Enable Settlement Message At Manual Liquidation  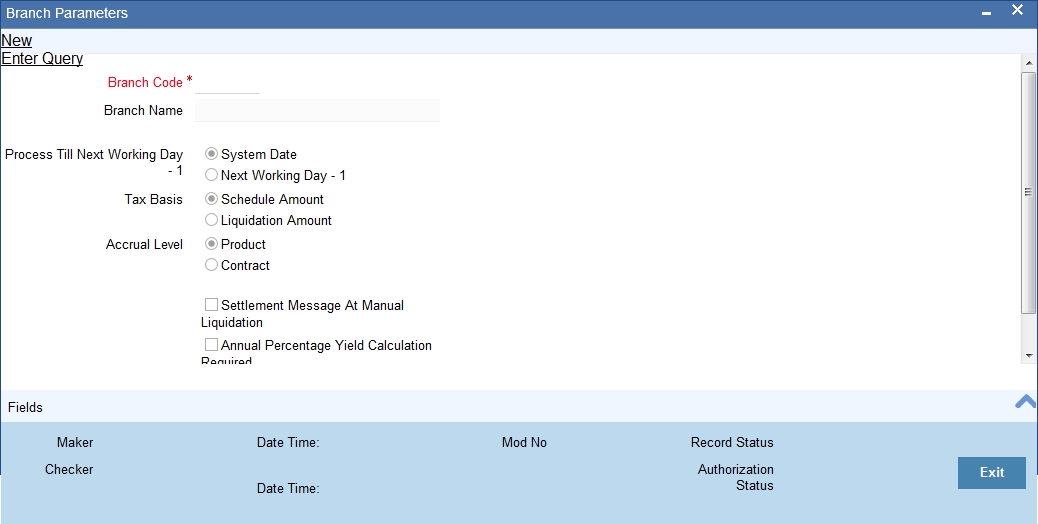tap(211, 304)
